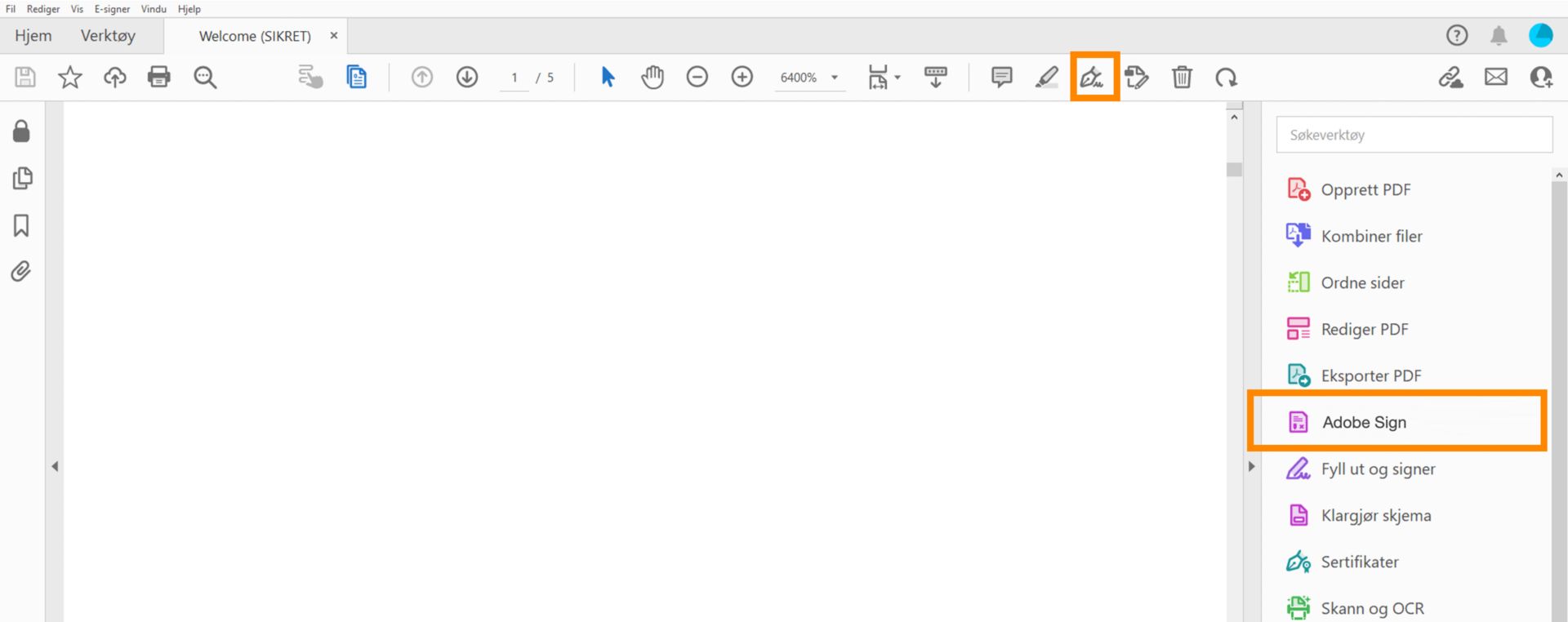Rotate the page view
This screenshot has width=1568, height=622.
click(1227, 78)
